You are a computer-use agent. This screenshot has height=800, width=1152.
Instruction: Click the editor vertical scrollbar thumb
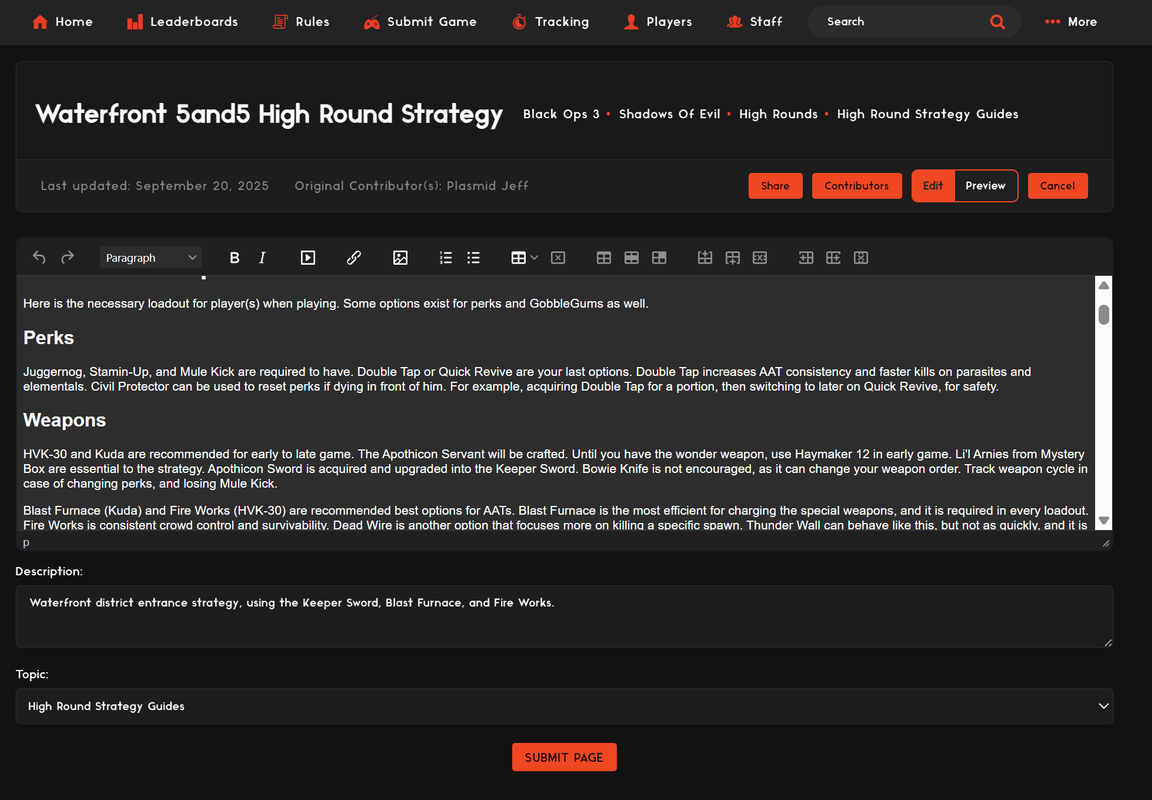[1104, 314]
